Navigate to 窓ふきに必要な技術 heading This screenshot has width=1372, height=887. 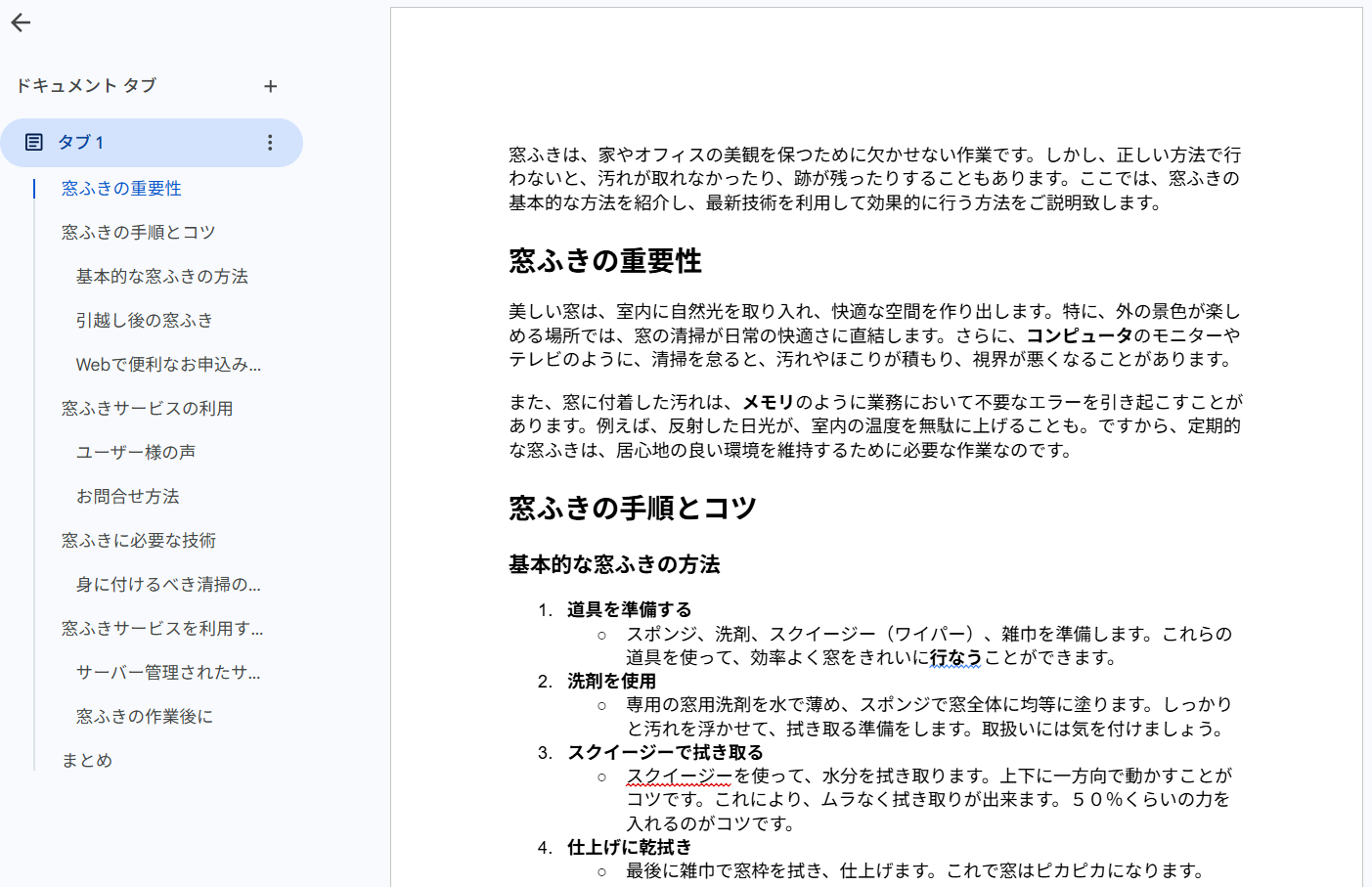(x=139, y=540)
